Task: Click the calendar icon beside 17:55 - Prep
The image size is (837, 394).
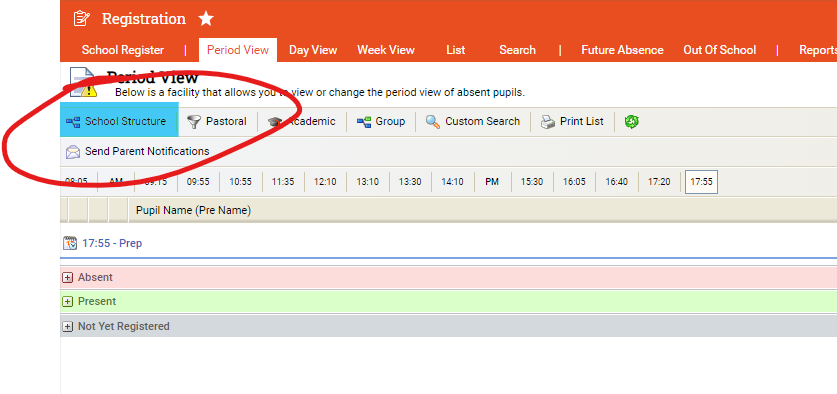Action: point(70,243)
